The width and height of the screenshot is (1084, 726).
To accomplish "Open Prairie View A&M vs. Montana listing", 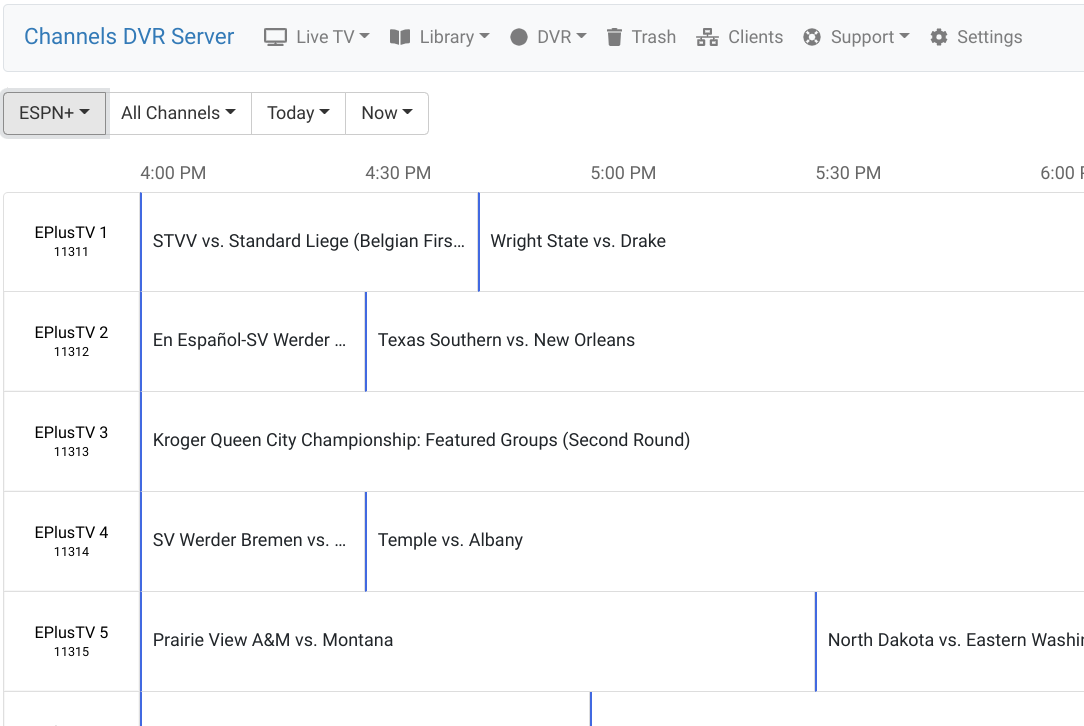I will tap(273, 640).
